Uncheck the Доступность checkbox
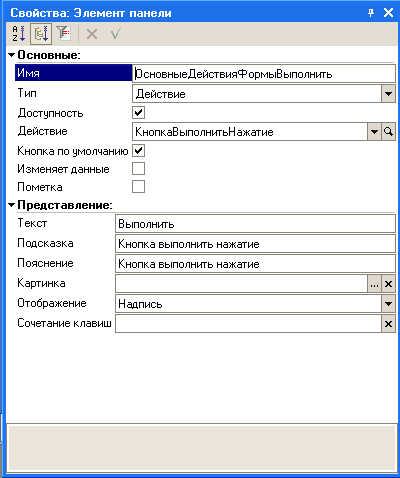The height and width of the screenshot is (478, 400). click(x=138, y=112)
